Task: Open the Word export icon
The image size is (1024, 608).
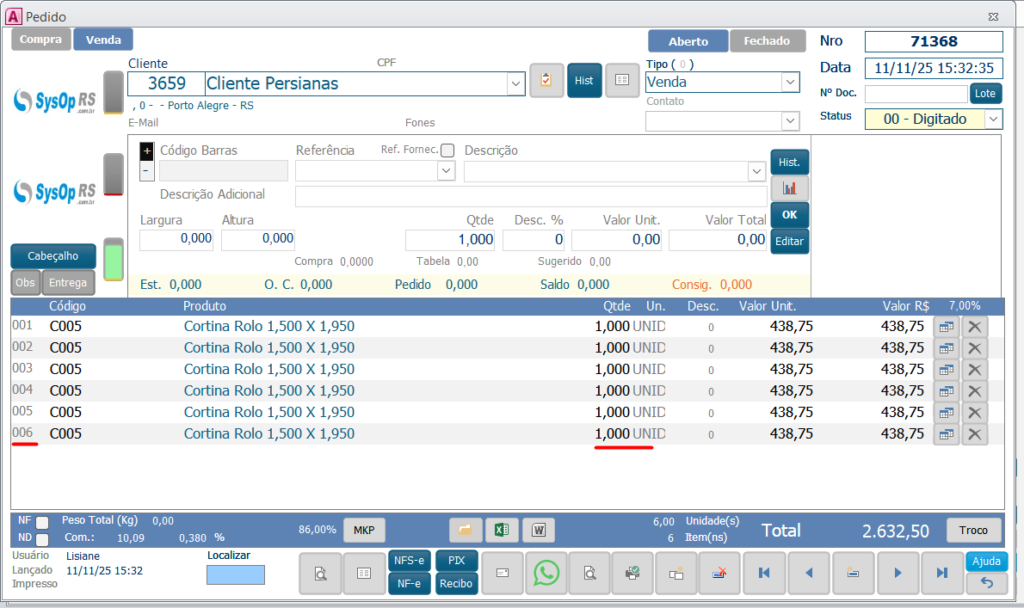Action: [x=538, y=530]
